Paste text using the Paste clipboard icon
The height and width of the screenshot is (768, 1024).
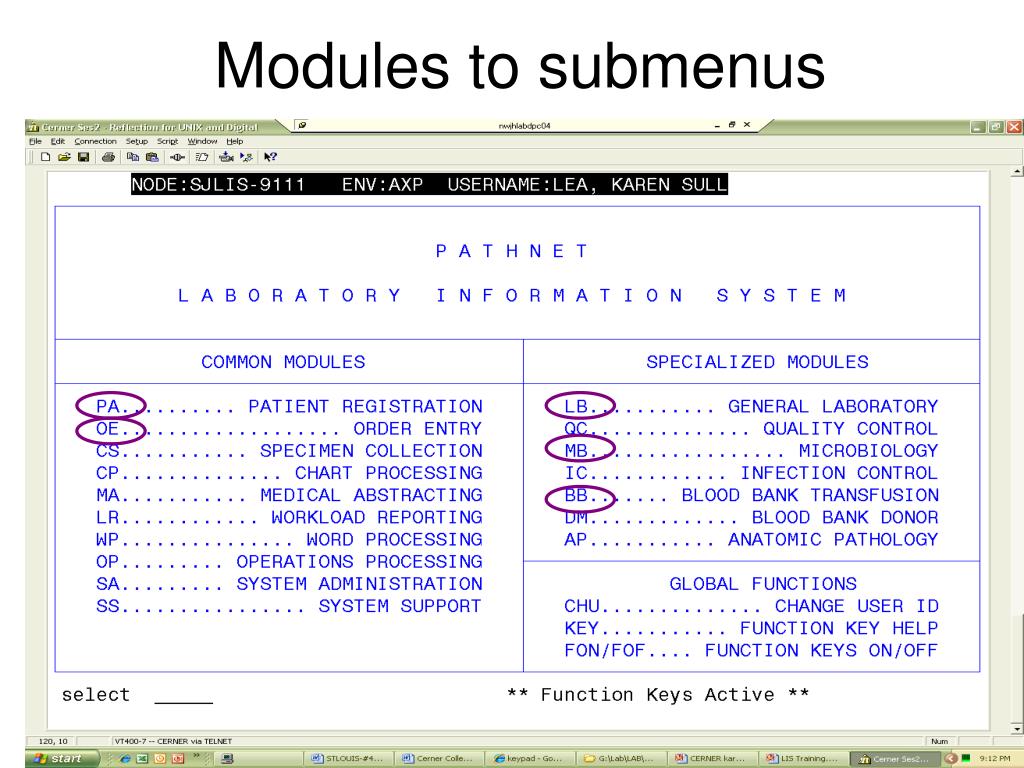tap(153, 157)
